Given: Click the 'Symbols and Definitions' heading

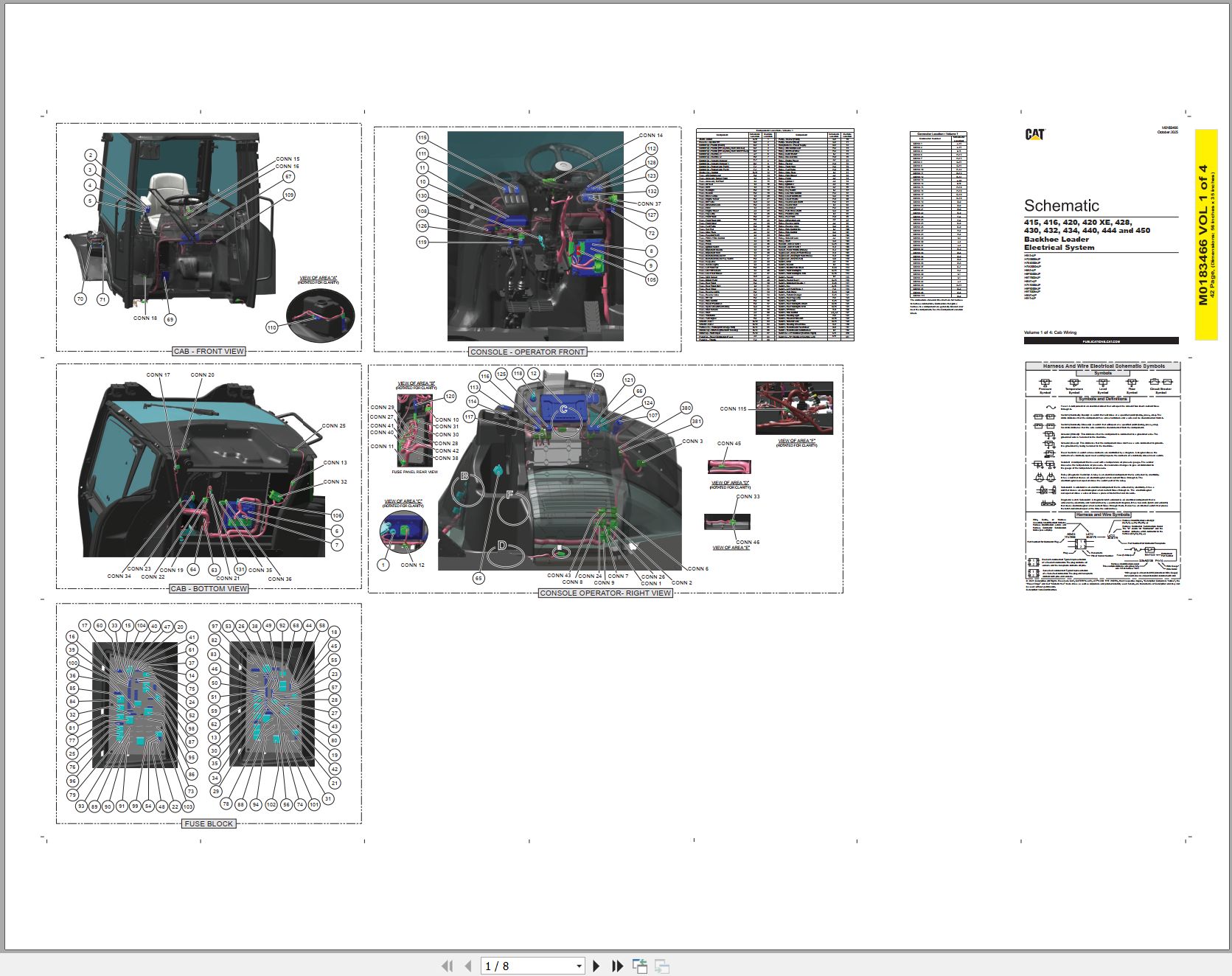Looking at the screenshot, I should [1102, 399].
